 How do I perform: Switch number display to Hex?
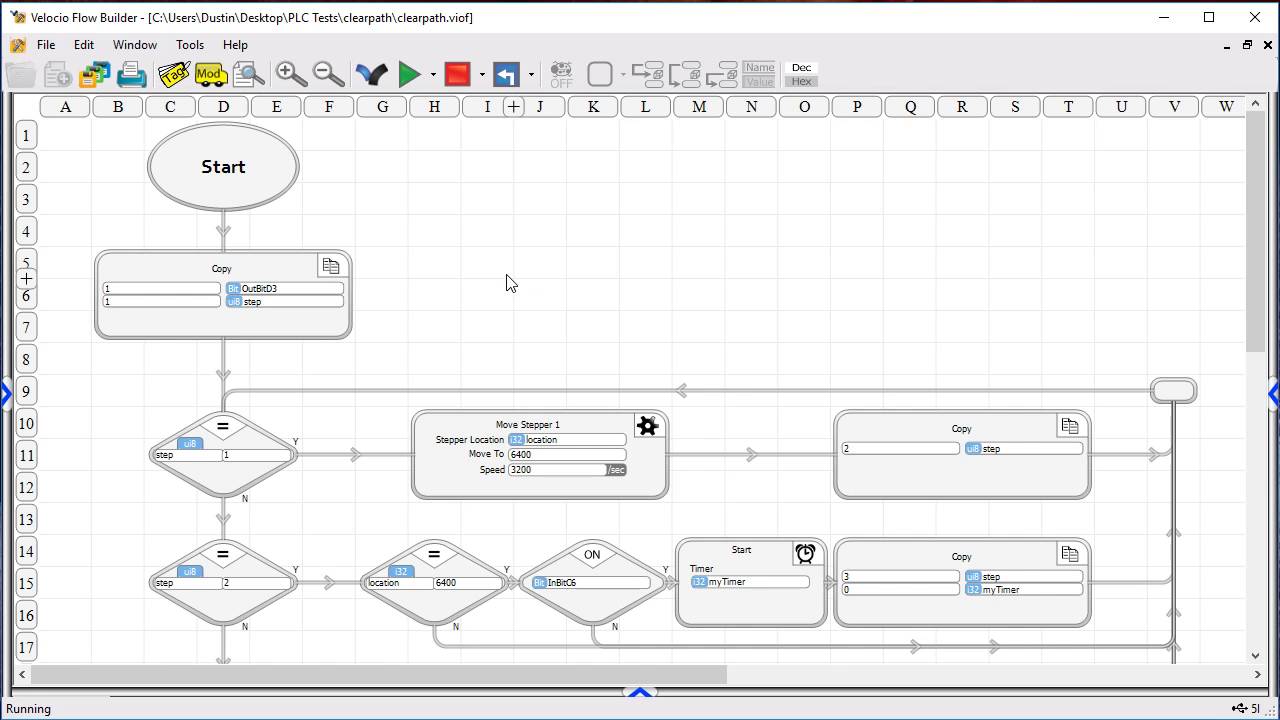[802, 81]
